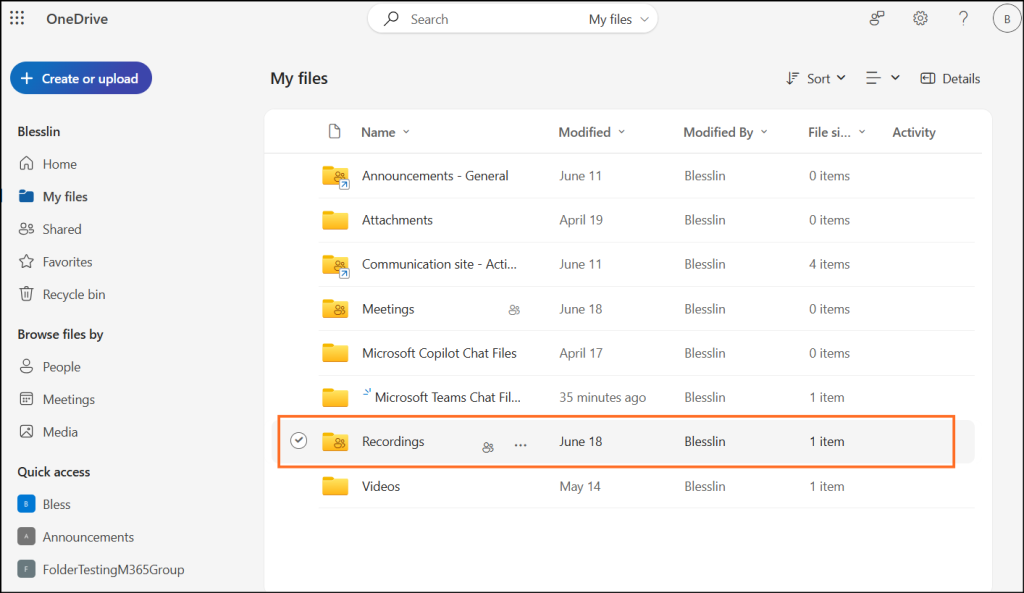Click the Shared people icon in sidebar

26,229
